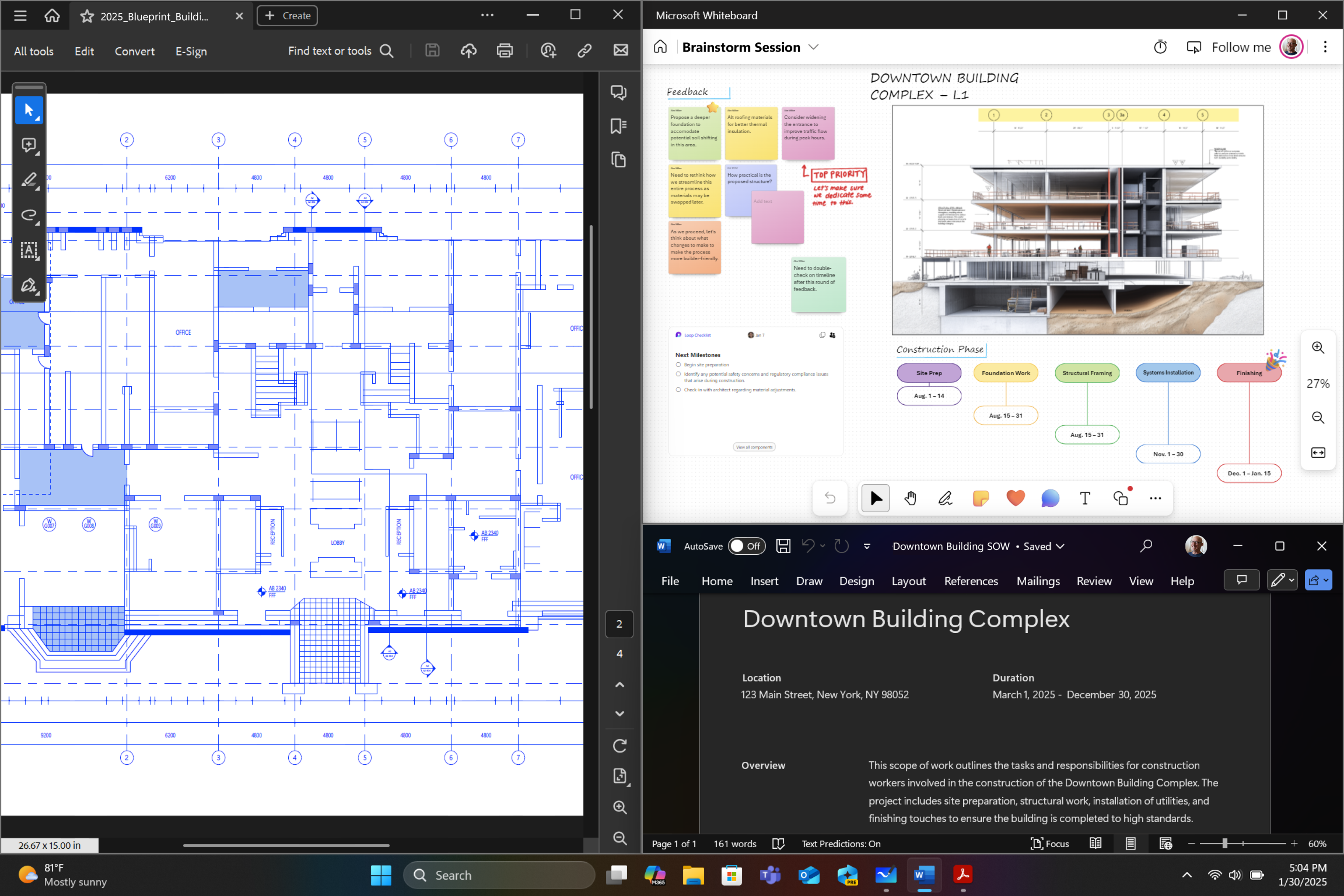This screenshot has height=896, width=1344.
Task: Click the Whiteboard fit to screen icon
Action: pyautogui.click(x=1318, y=453)
